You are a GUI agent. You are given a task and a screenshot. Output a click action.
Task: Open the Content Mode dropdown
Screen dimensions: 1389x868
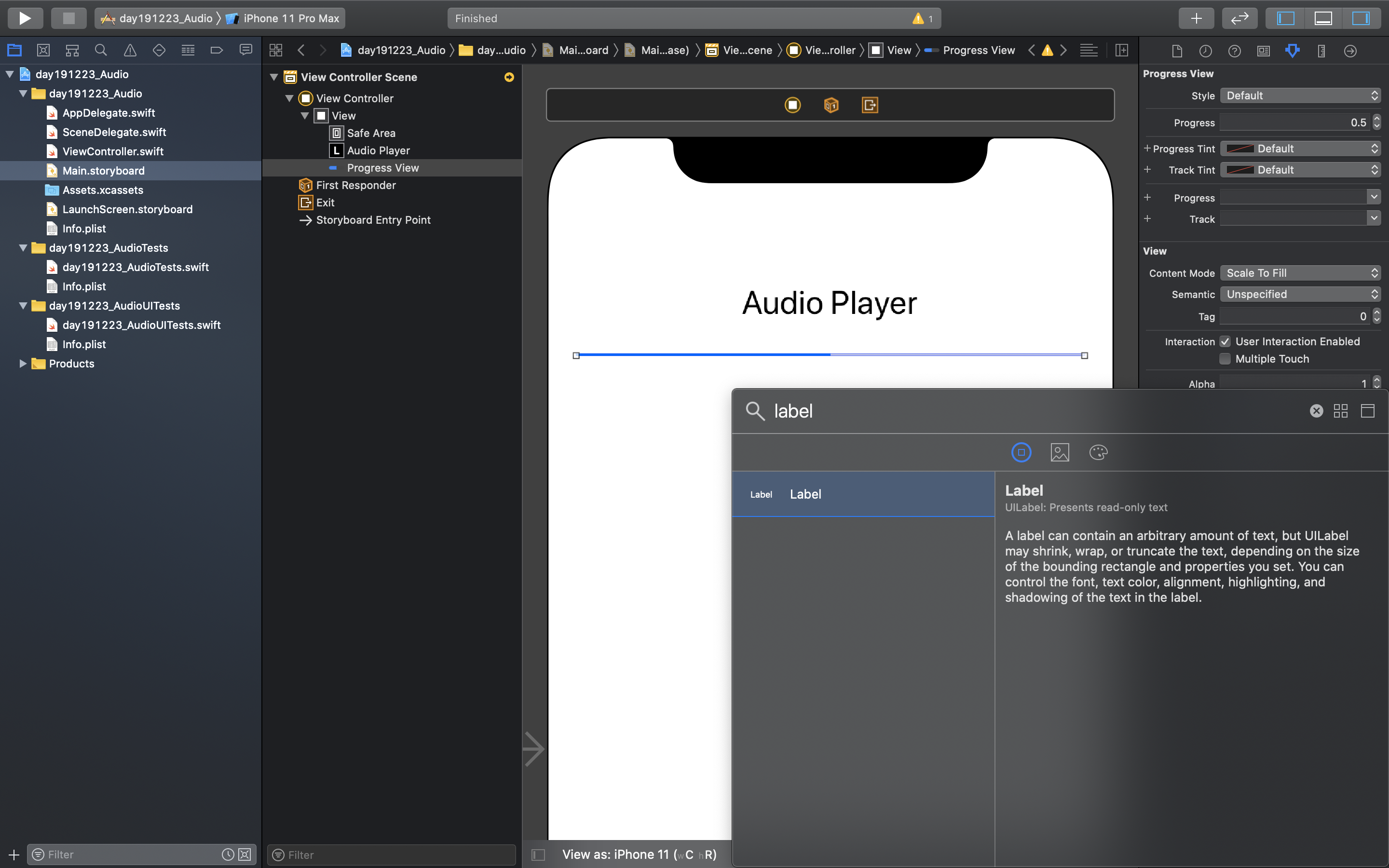(x=1300, y=273)
